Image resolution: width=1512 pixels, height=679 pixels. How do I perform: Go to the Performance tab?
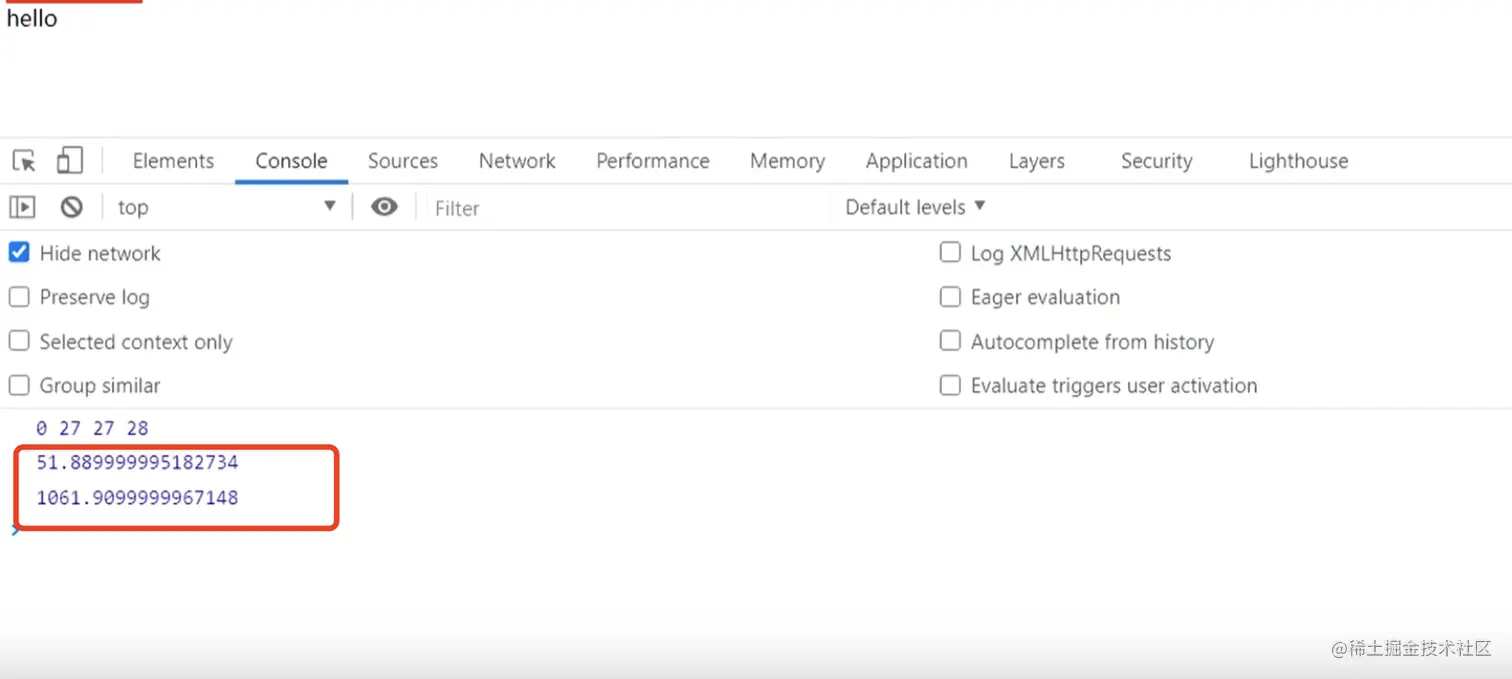pyautogui.click(x=653, y=161)
